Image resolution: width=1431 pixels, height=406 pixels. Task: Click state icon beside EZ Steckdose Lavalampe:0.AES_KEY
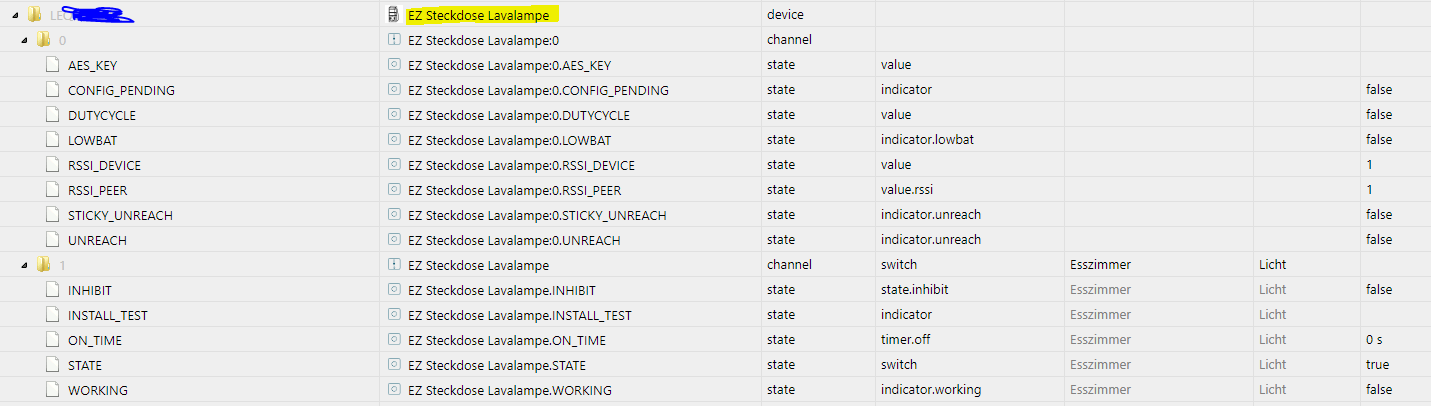click(394, 65)
